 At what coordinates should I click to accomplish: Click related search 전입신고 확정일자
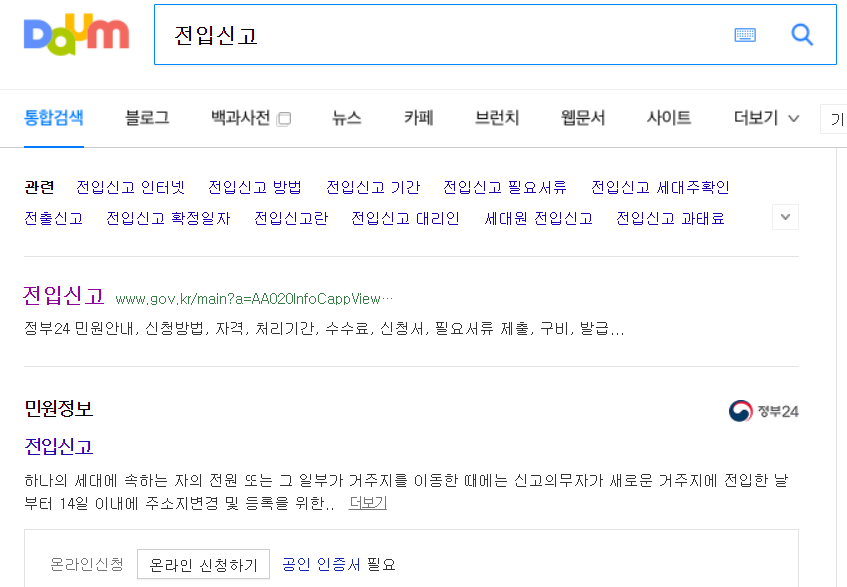point(168,218)
